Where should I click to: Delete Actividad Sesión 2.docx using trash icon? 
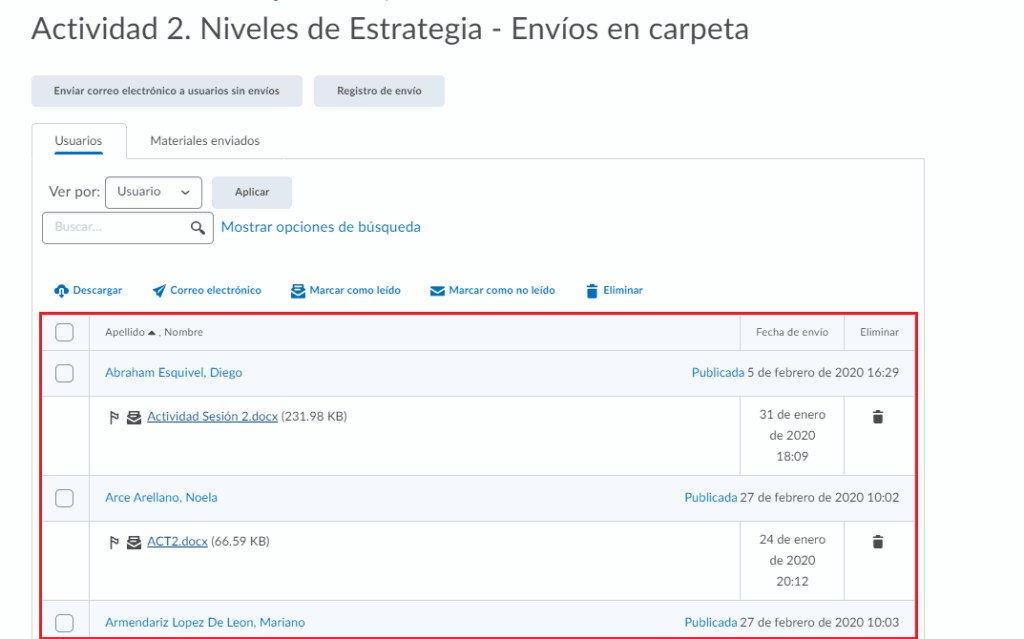[x=878, y=417]
